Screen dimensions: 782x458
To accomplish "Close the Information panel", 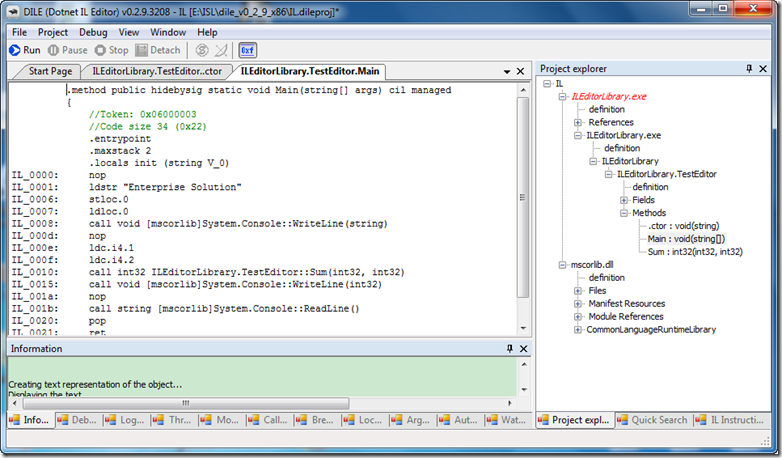I will pos(524,348).
